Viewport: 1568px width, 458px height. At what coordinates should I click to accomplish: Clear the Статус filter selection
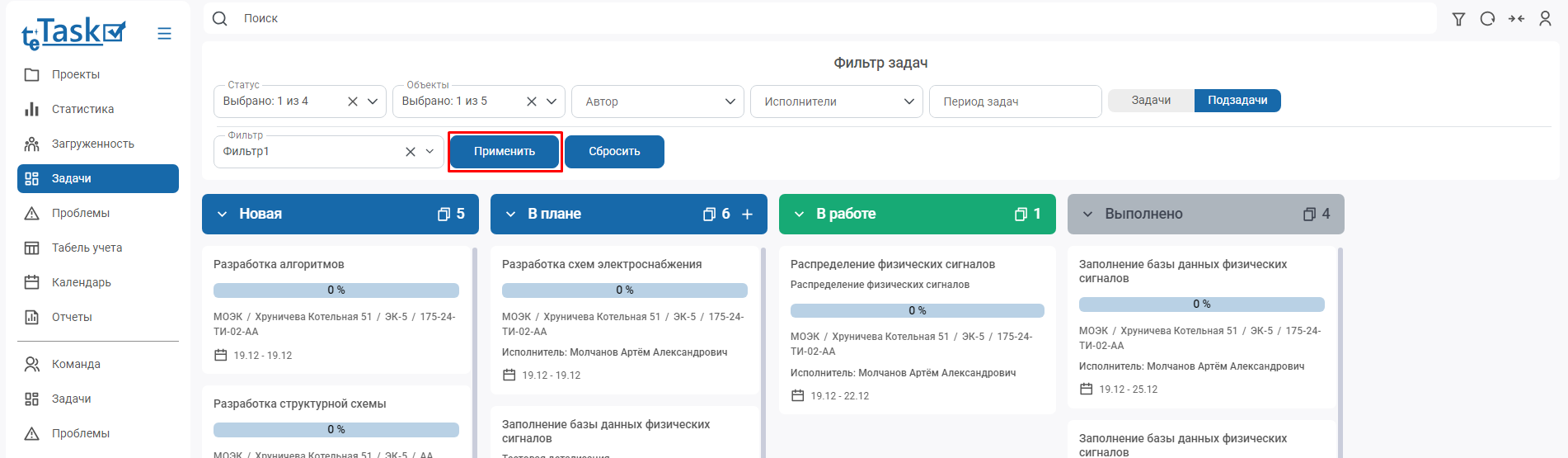coord(353,102)
